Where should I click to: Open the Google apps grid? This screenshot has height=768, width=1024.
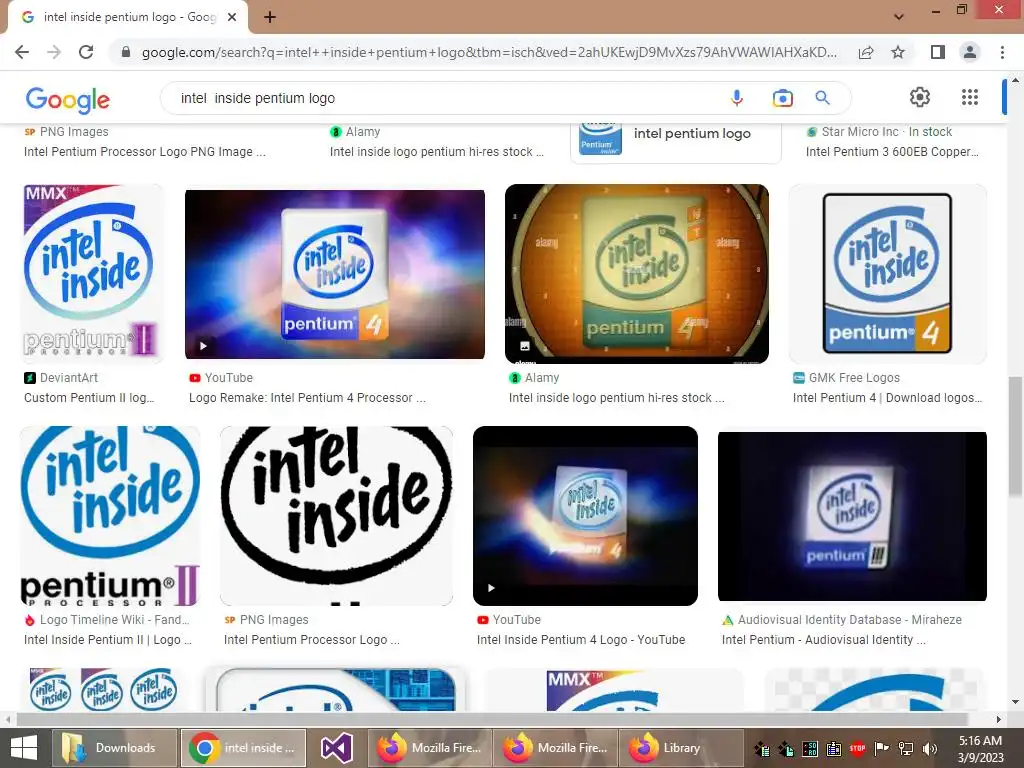pyautogui.click(x=970, y=97)
